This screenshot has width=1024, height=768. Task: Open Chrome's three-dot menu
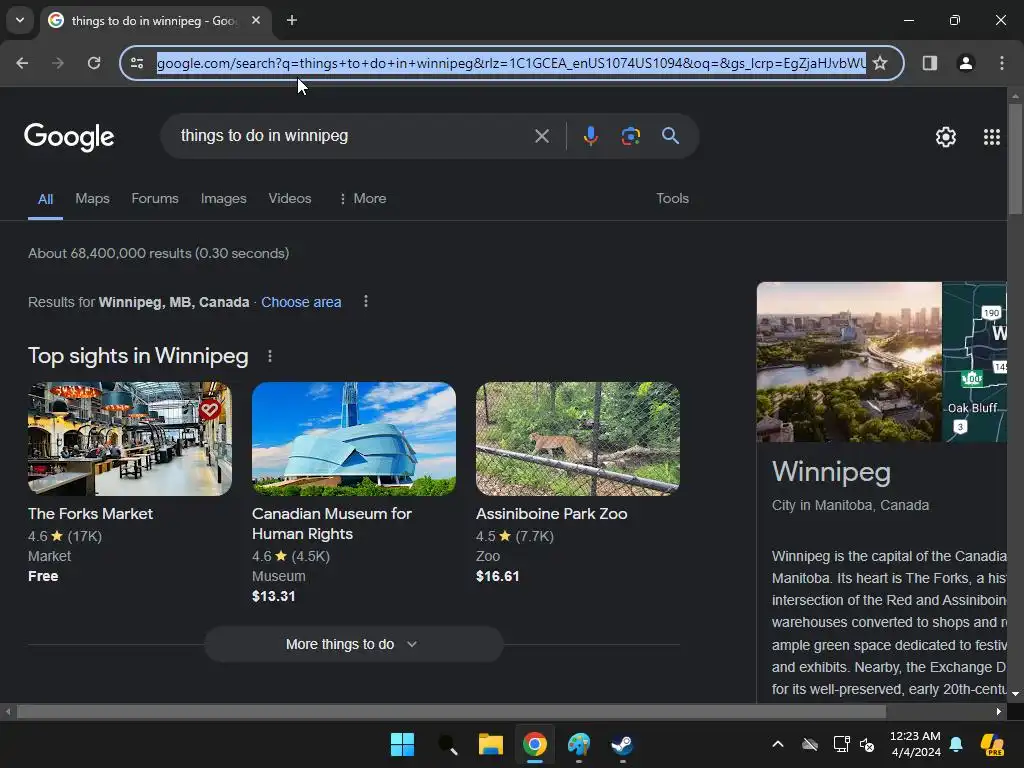point(1002,63)
